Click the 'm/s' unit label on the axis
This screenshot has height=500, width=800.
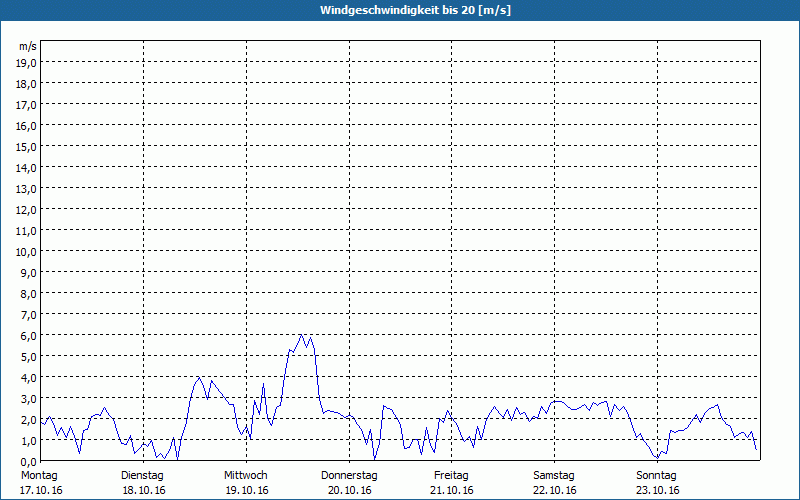28,46
